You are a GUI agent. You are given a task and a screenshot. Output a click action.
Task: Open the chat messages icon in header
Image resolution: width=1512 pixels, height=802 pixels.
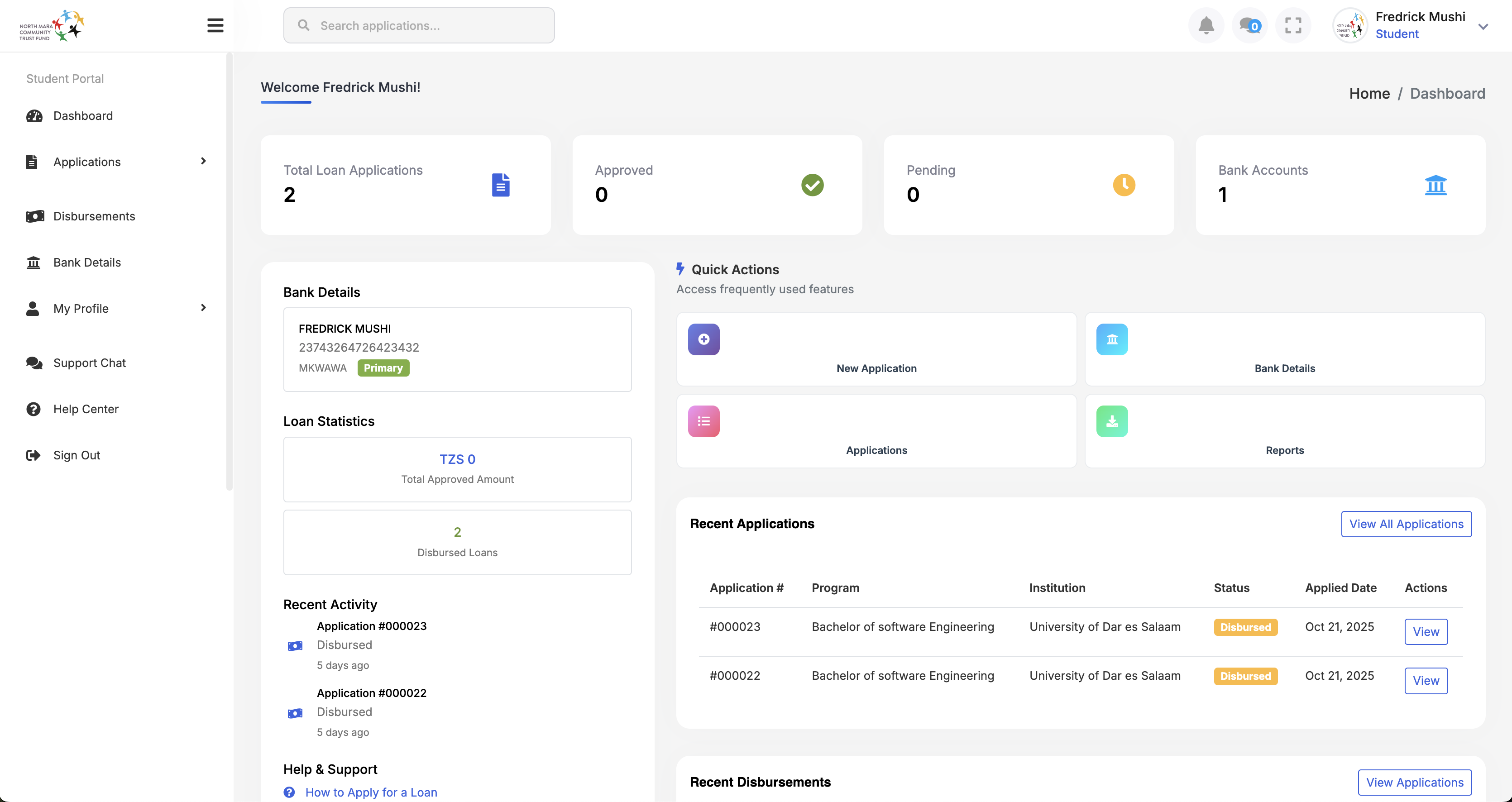pos(1249,25)
